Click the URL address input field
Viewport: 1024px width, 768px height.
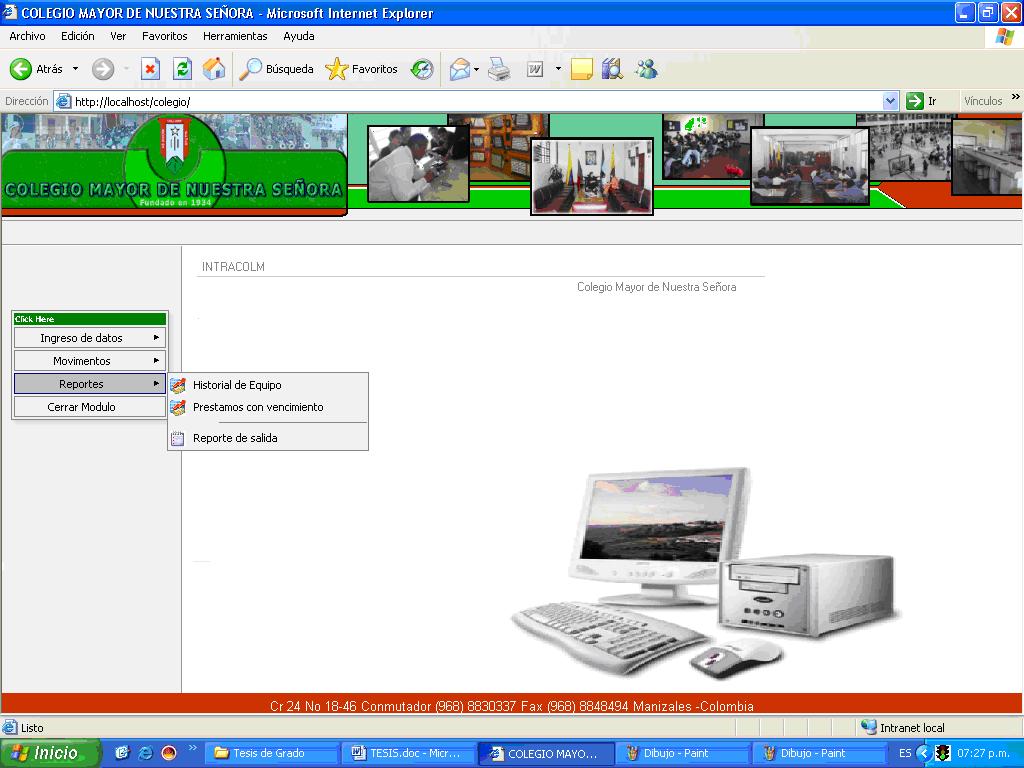pos(470,101)
